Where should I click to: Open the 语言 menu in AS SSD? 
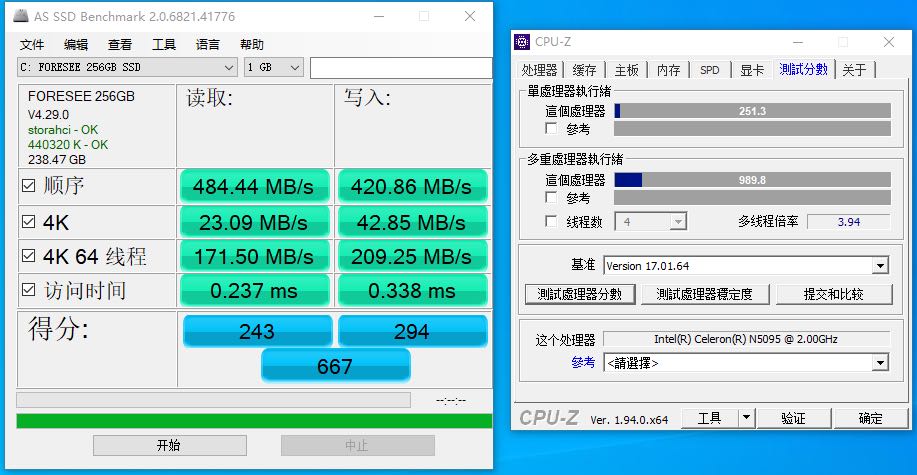(208, 44)
